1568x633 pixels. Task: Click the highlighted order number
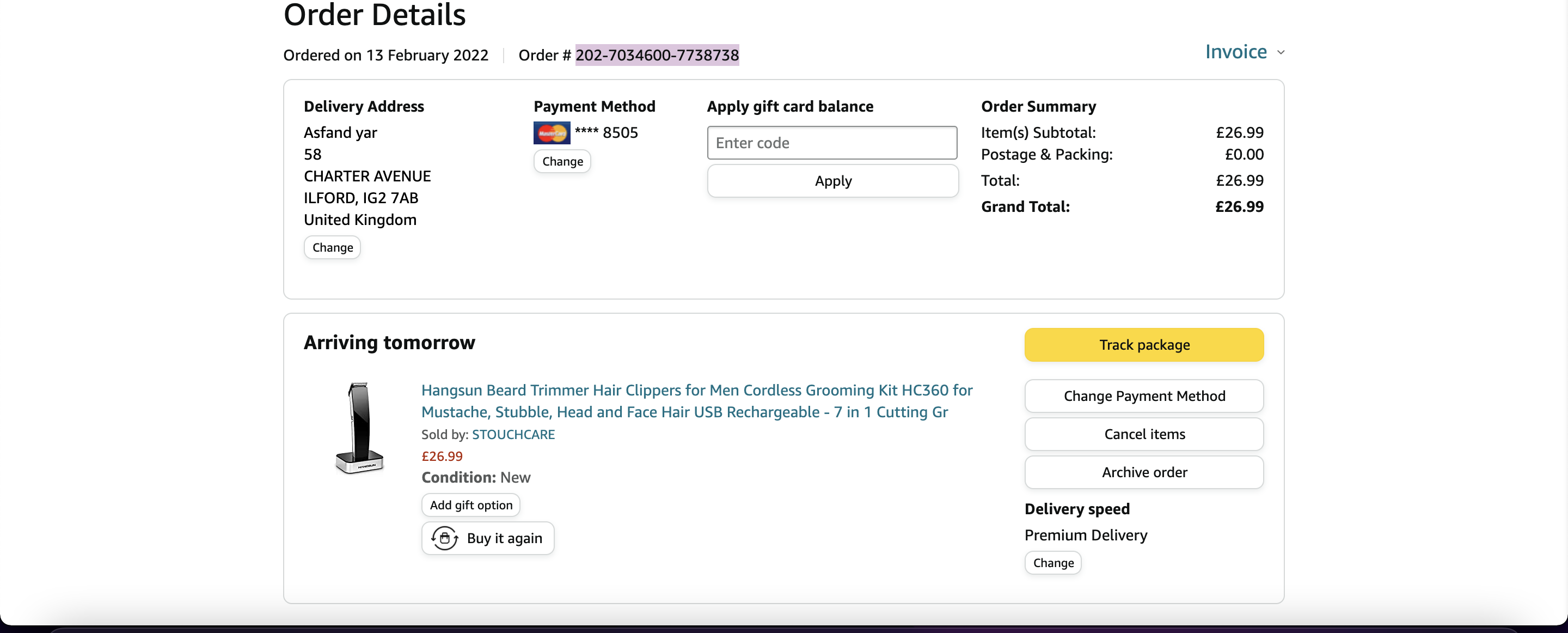(657, 56)
